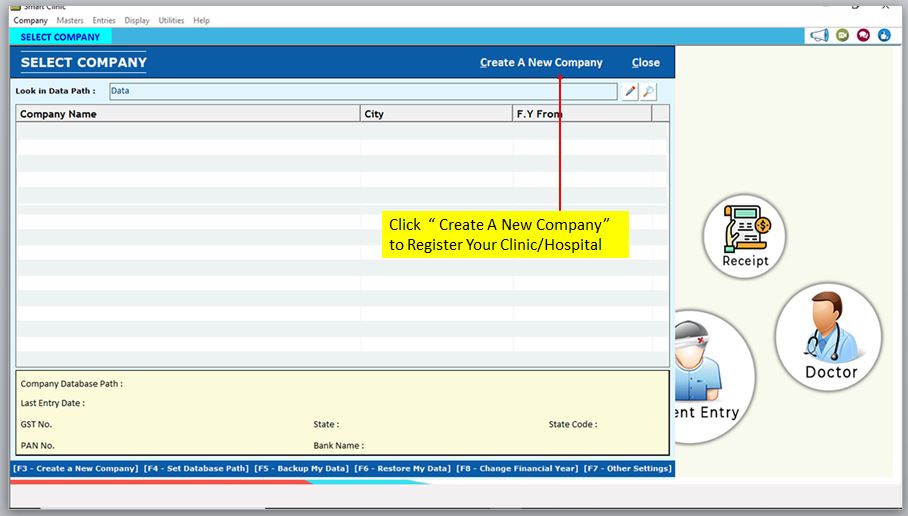Screen dimensions: 908x516
Task: Click F8 - Change Financial Year shortcut
Action: point(515,468)
